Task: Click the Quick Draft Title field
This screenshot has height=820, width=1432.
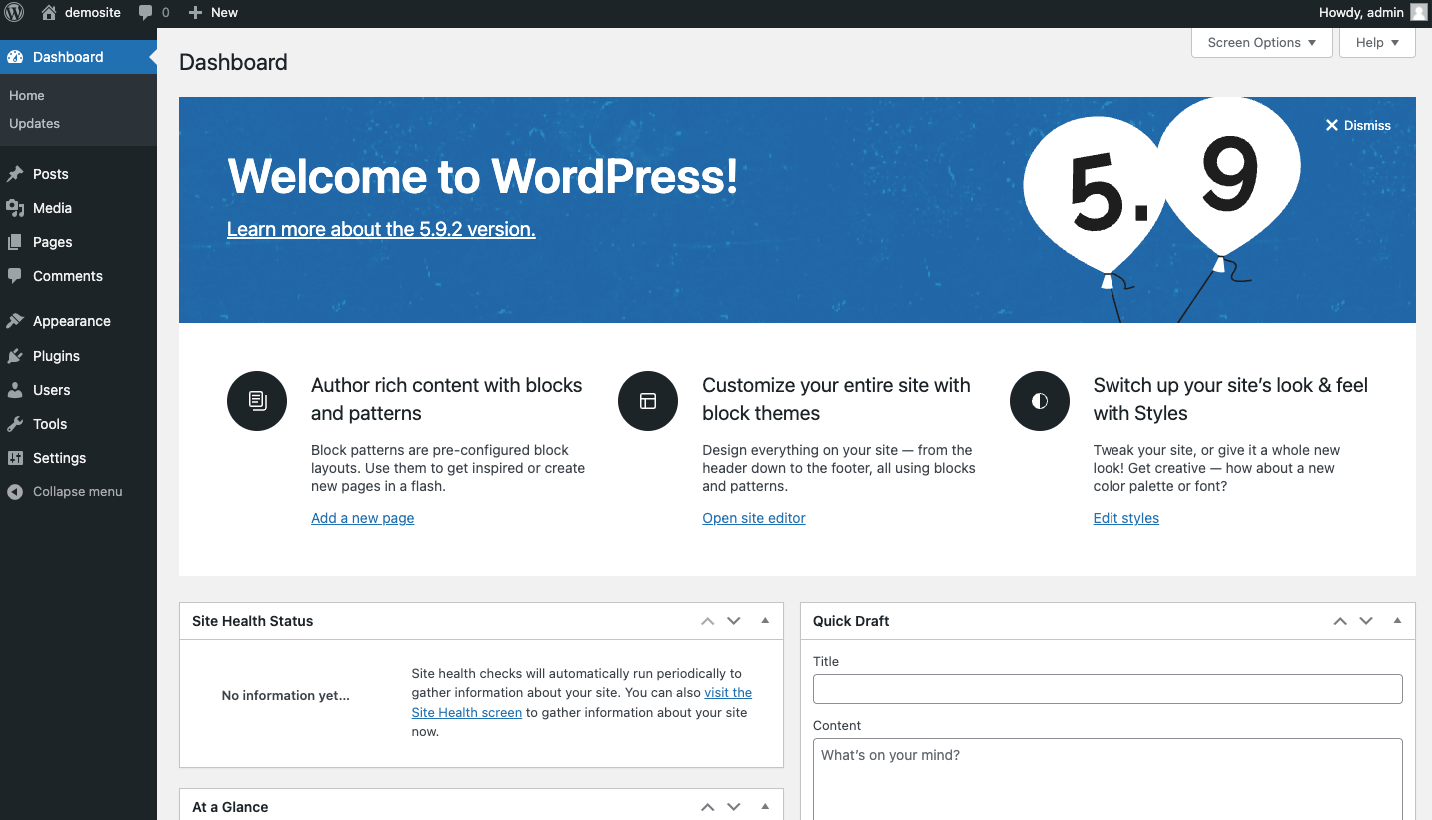Action: coord(1108,689)
